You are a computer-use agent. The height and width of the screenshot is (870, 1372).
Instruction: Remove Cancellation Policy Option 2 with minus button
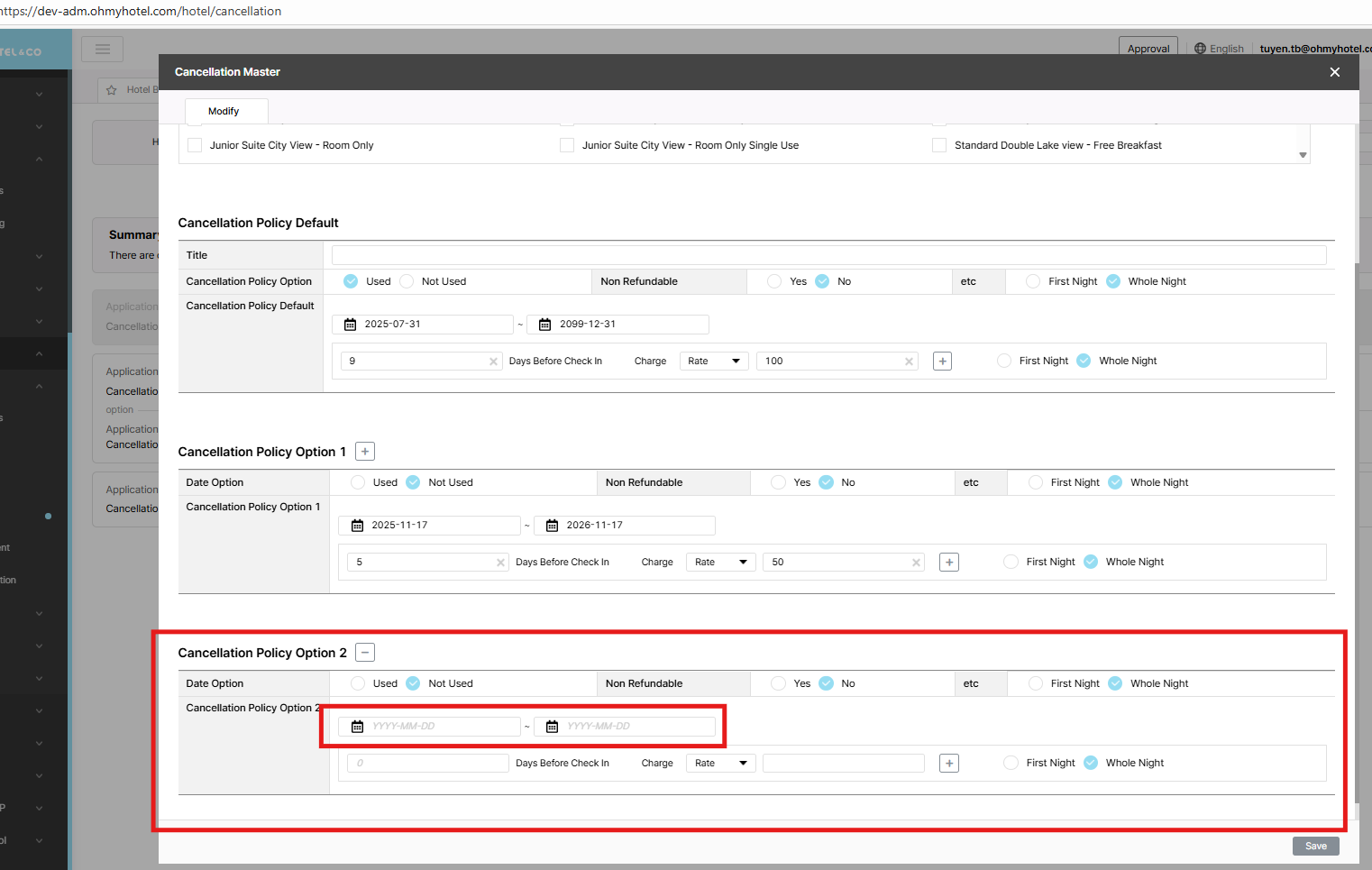(x=365, y=653)
